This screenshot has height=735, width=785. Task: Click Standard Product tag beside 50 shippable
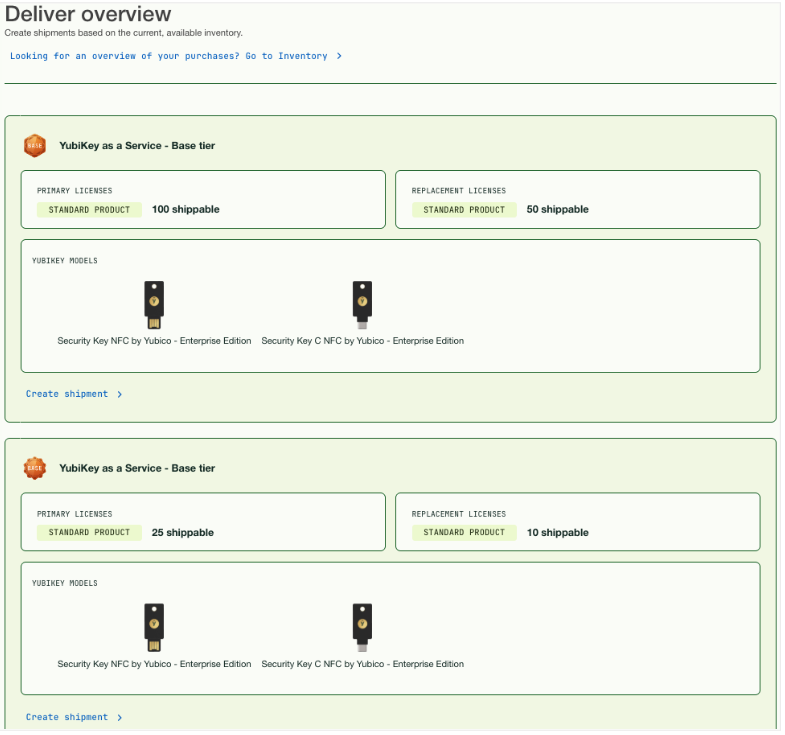point(464,210)
